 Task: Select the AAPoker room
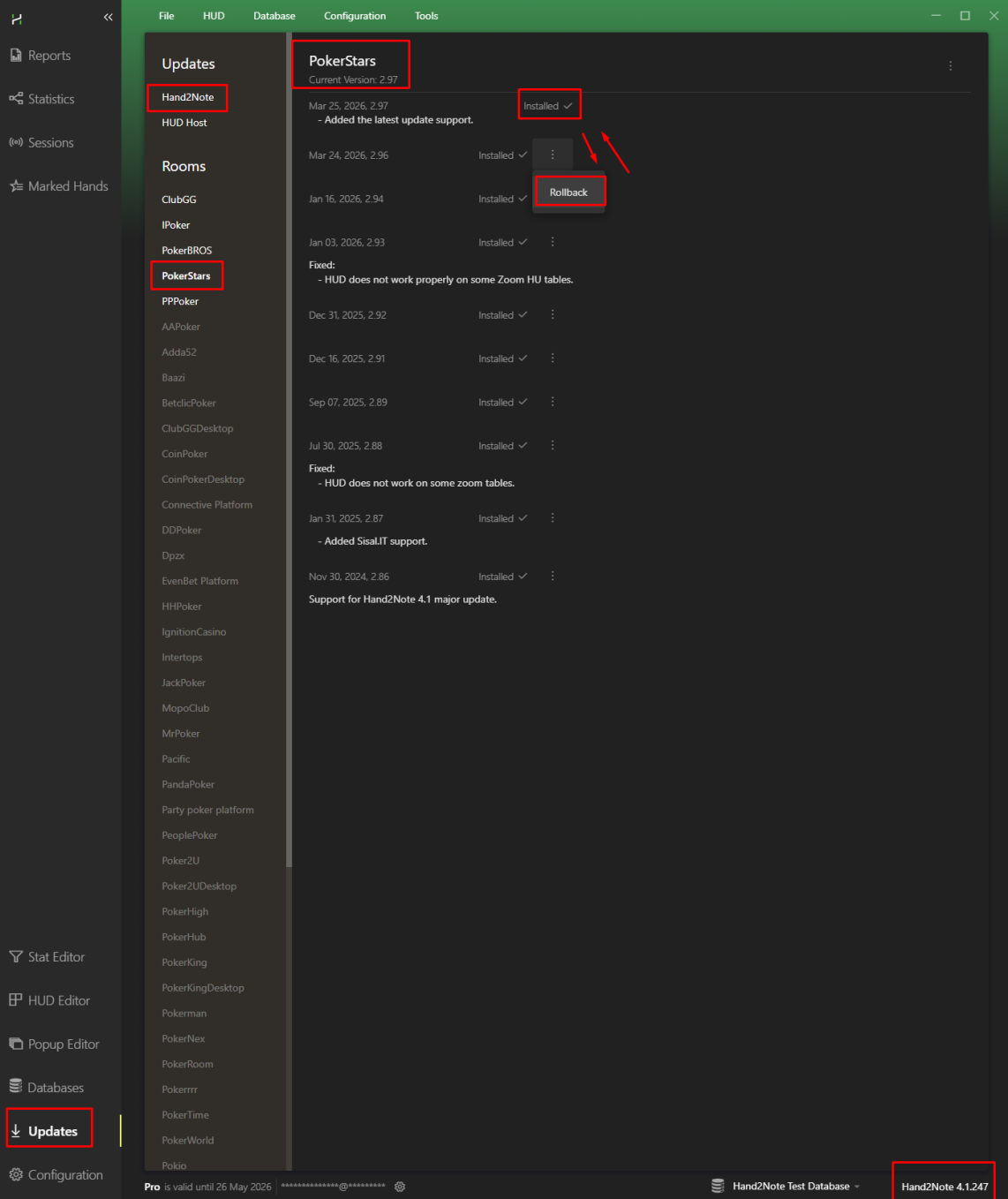point(181,327)
